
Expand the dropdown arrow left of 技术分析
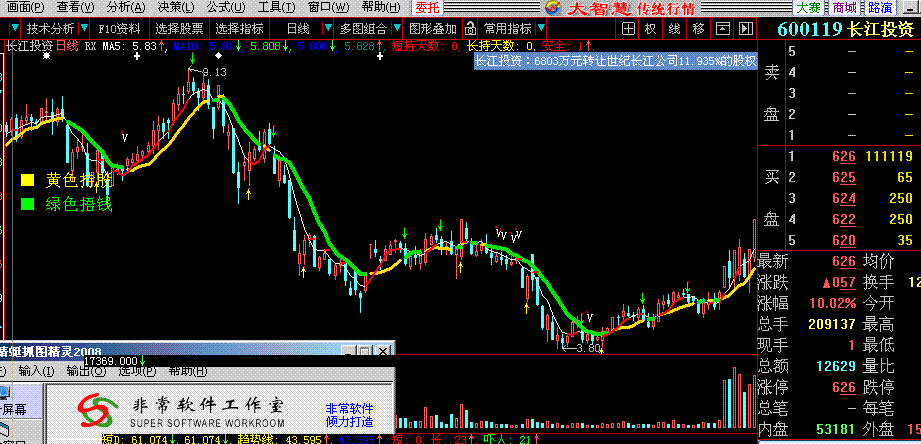pos(14,28)
